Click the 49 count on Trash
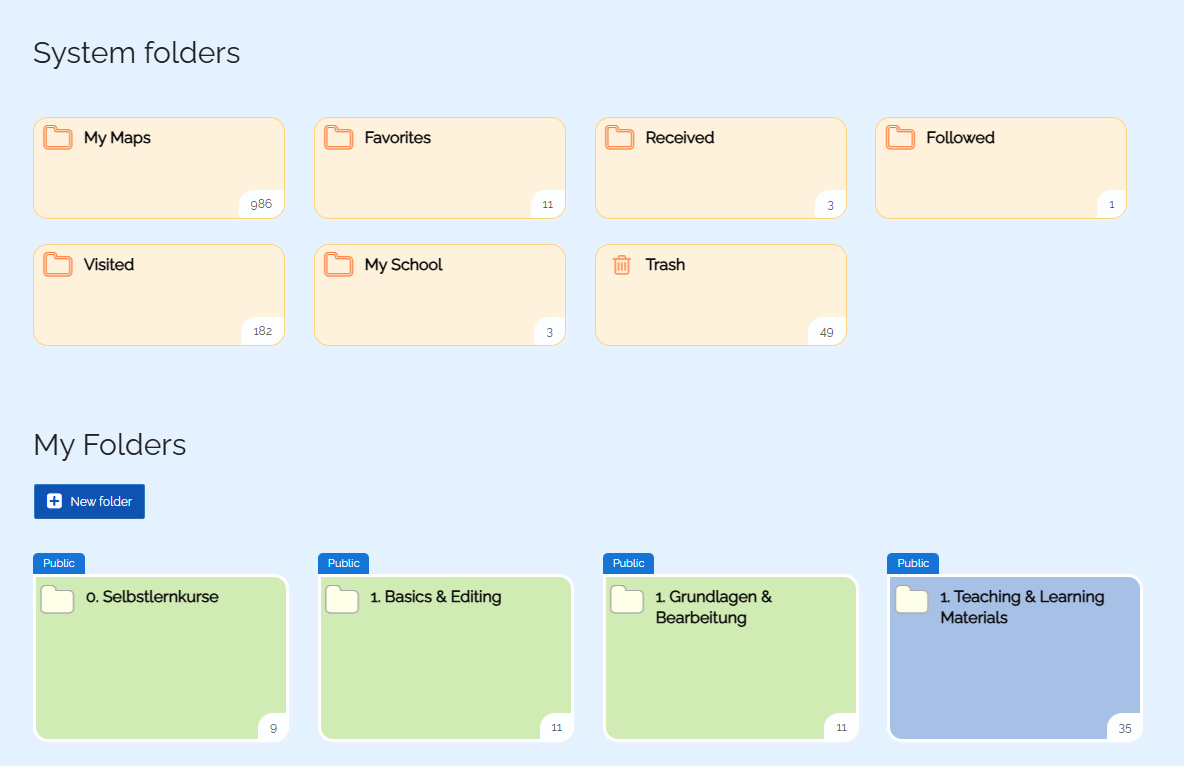Viewport: 1184px width, 766px height. pyautogui.click(x=827, y=332)
